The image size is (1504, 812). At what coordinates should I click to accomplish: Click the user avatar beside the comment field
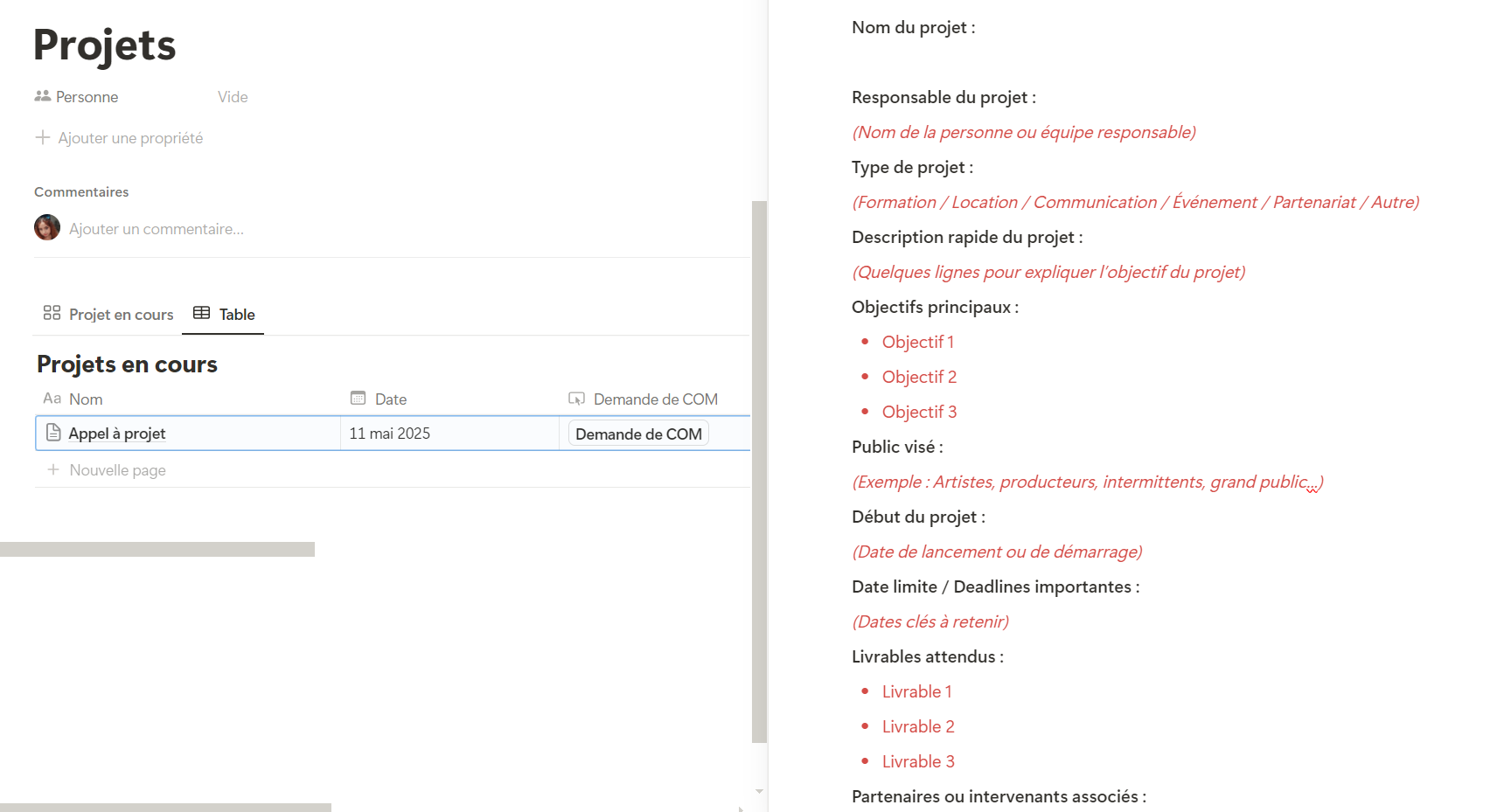pyautogui.click(x=47, y=227)
